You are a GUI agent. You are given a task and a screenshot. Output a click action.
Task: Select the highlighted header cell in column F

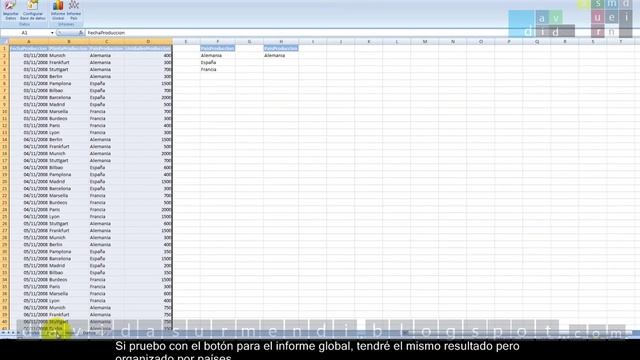coord(217,48)
